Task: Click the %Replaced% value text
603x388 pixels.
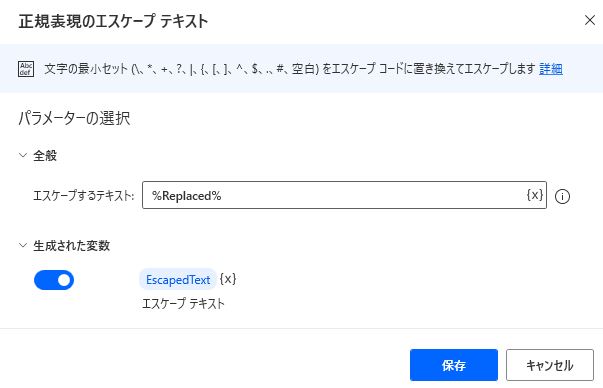Action: point(187,196)
